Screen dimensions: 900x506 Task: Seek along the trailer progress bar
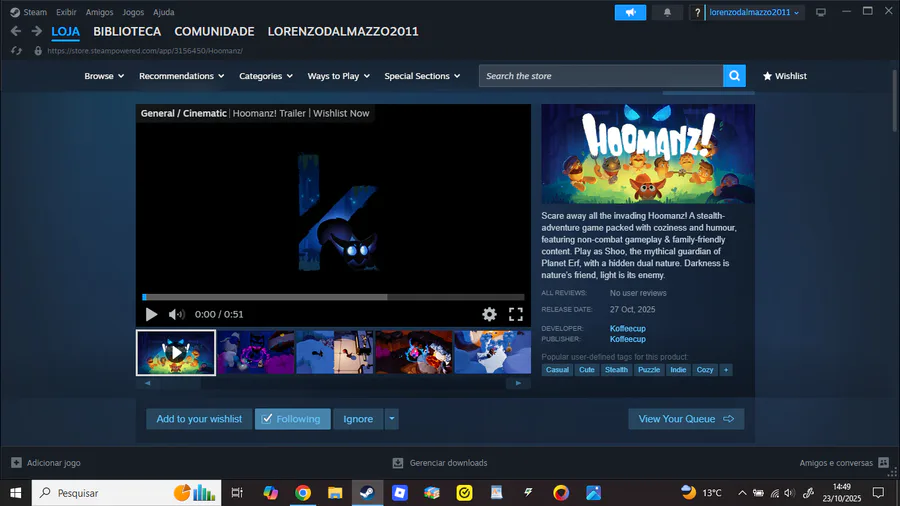coord(333,297)
